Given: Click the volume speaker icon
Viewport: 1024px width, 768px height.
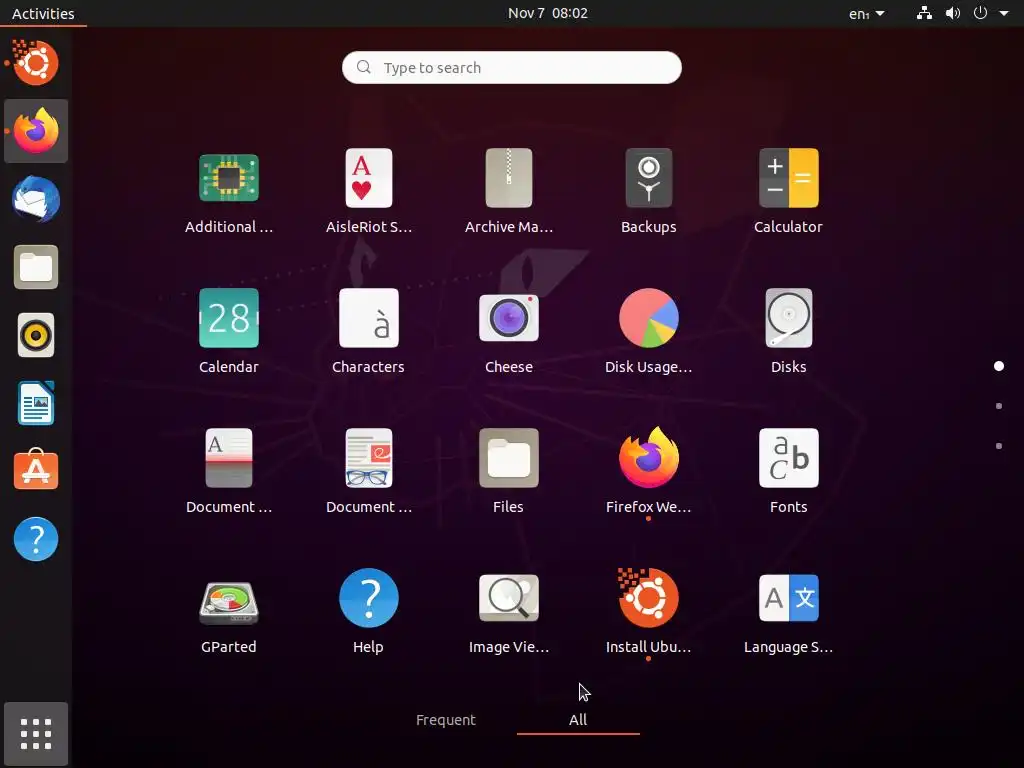Looking at the screenshot, I should pos(953,13).
